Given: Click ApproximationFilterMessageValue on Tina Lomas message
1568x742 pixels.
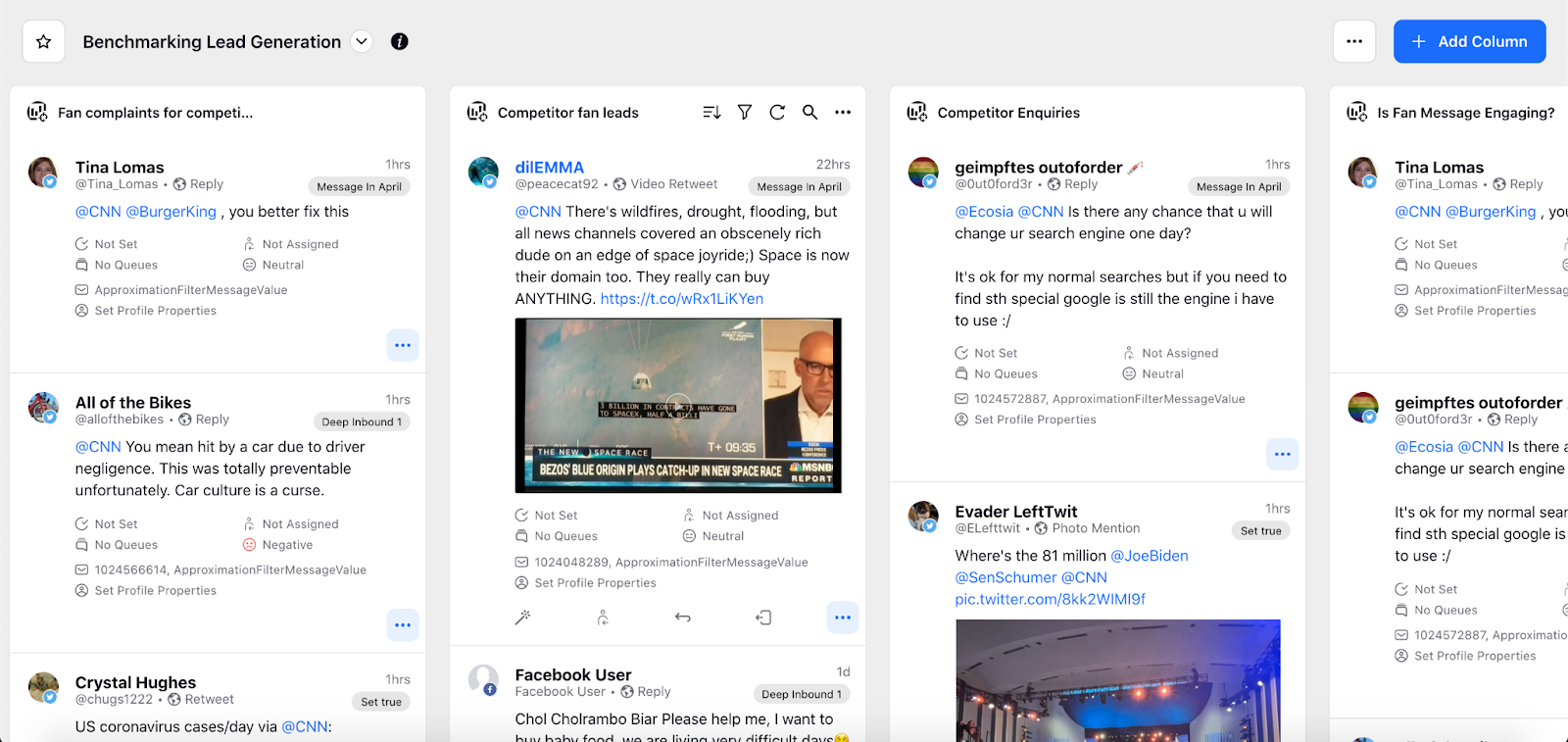Looking at the screenshot, I should (x=191, y=290).
